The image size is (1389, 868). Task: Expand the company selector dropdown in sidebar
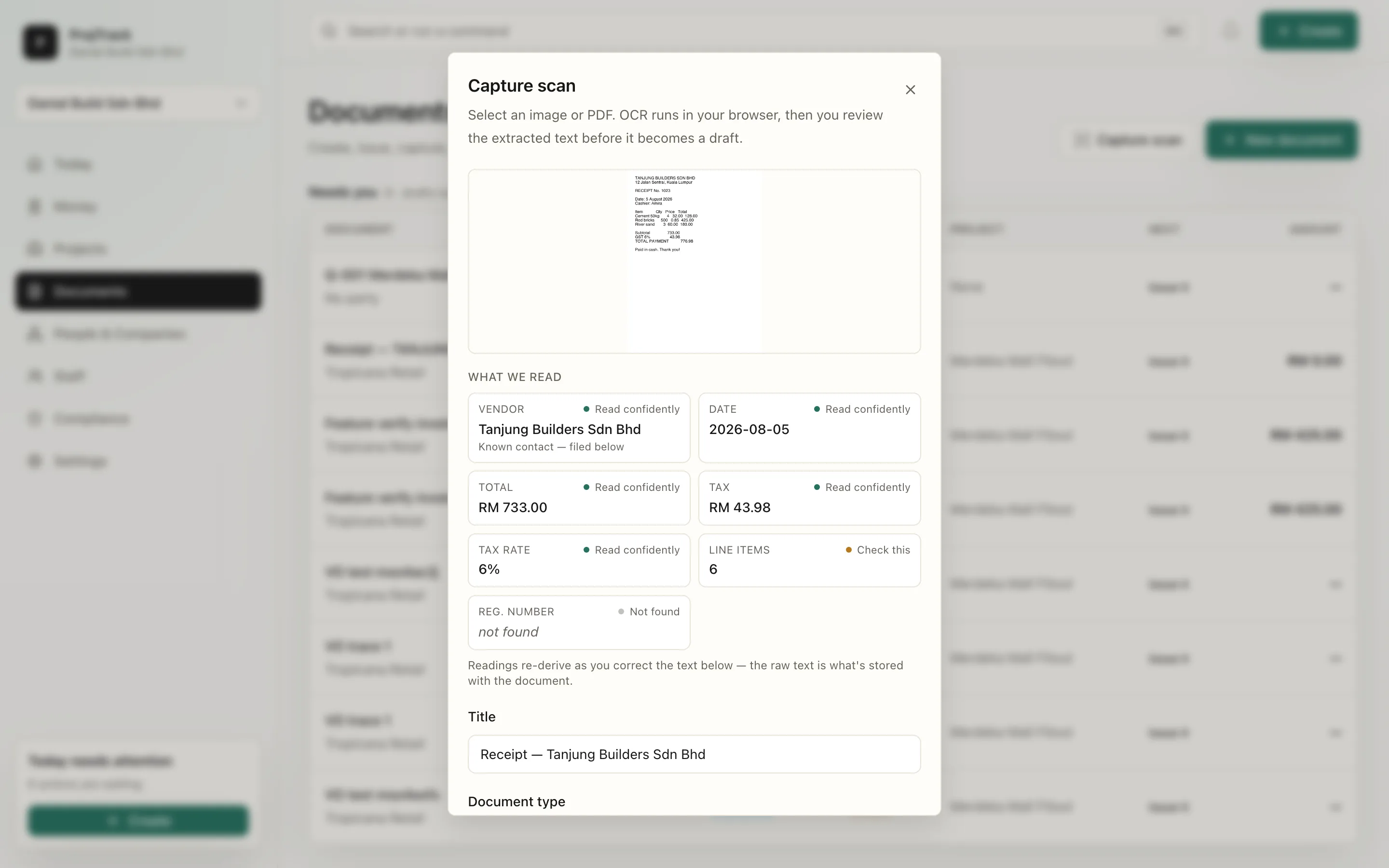138,103
